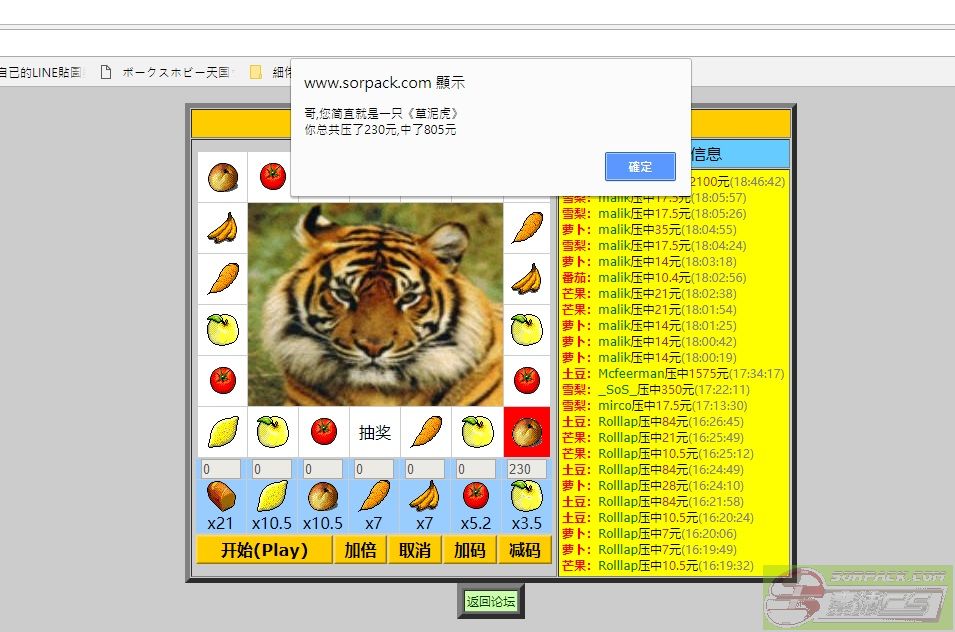Screen dimensions: 955x632
Task: Click the 抽奖 cell on the board
Action: 374,432
